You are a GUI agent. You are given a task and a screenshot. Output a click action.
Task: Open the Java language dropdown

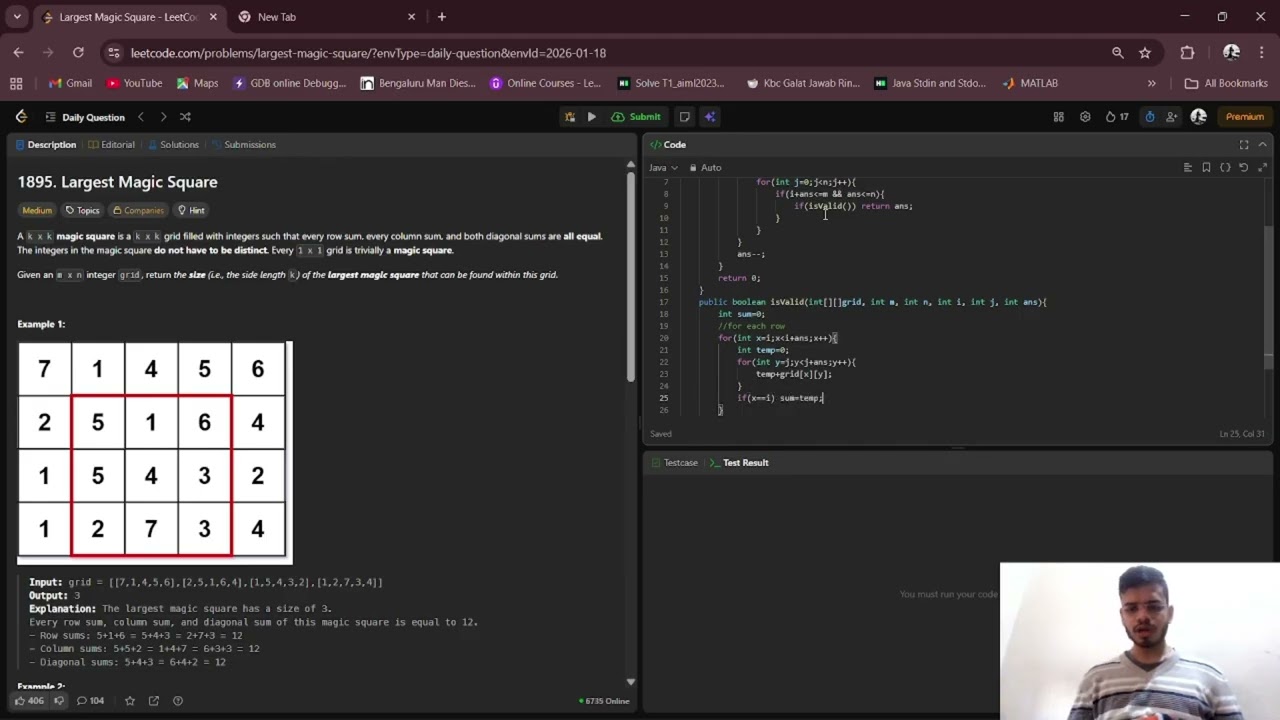pos(663,167)
